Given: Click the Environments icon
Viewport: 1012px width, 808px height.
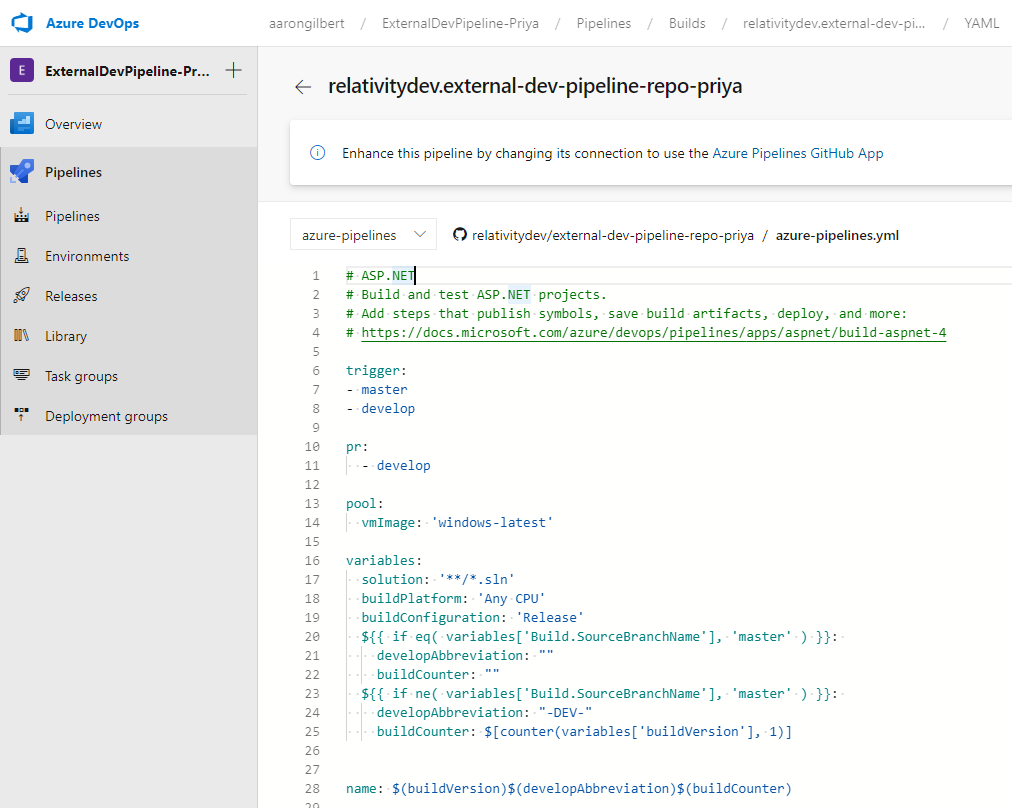Looking at the screenshot, I should [x=22, y=256].
